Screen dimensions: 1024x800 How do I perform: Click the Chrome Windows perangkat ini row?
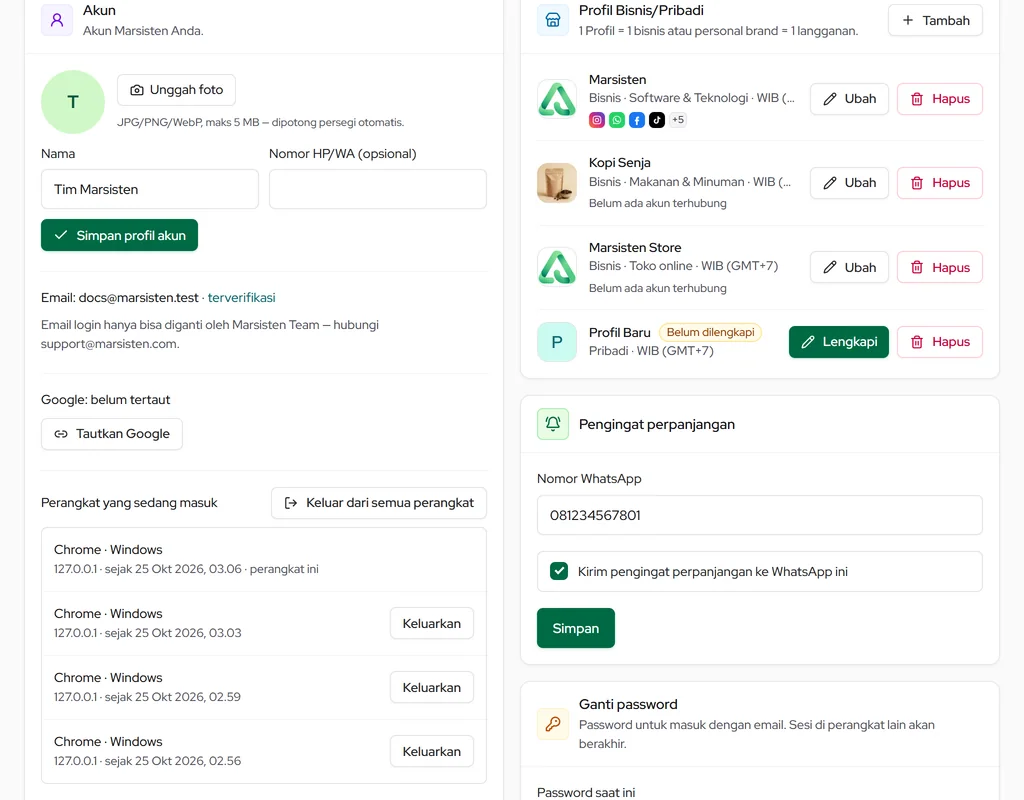(264, 560)
